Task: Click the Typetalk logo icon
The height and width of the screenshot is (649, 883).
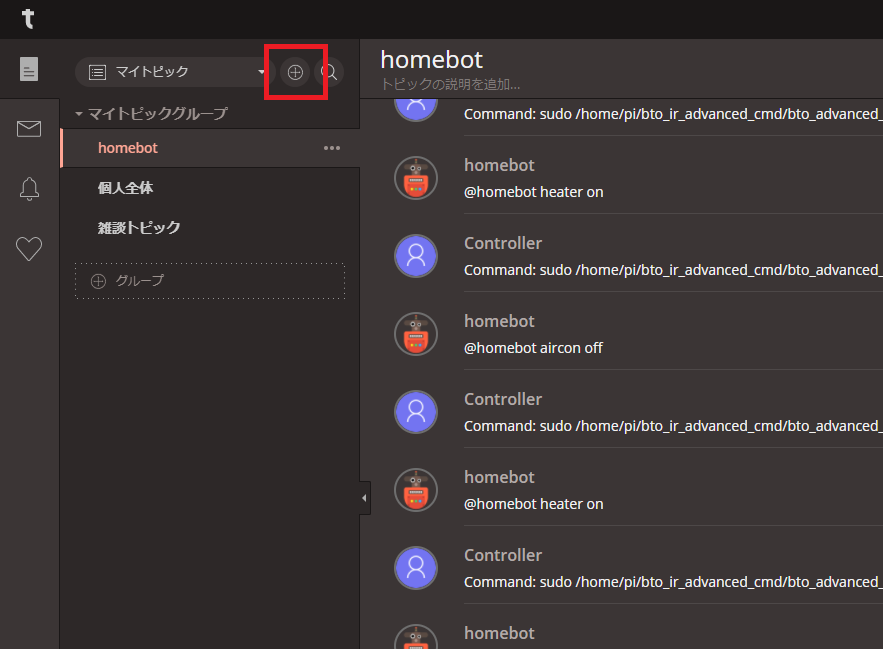Action: [x=28, y=19]
